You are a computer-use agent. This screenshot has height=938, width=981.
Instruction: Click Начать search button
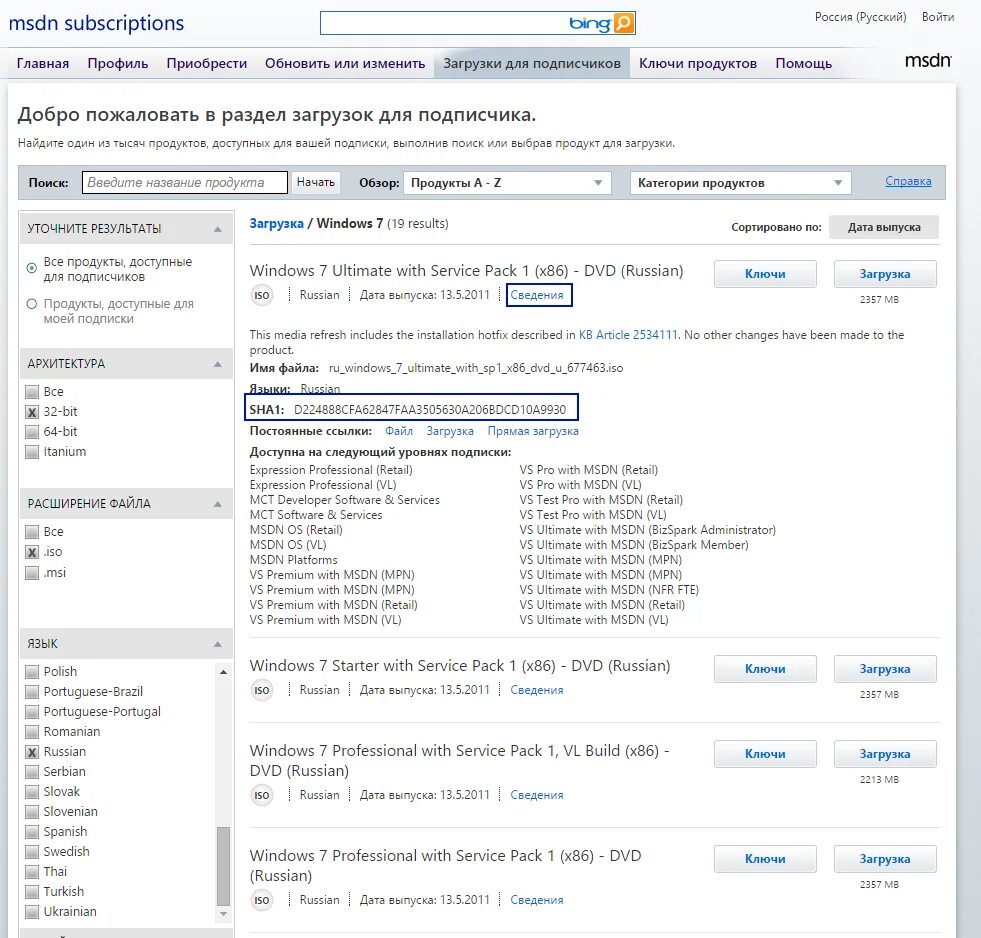(316, 182)
